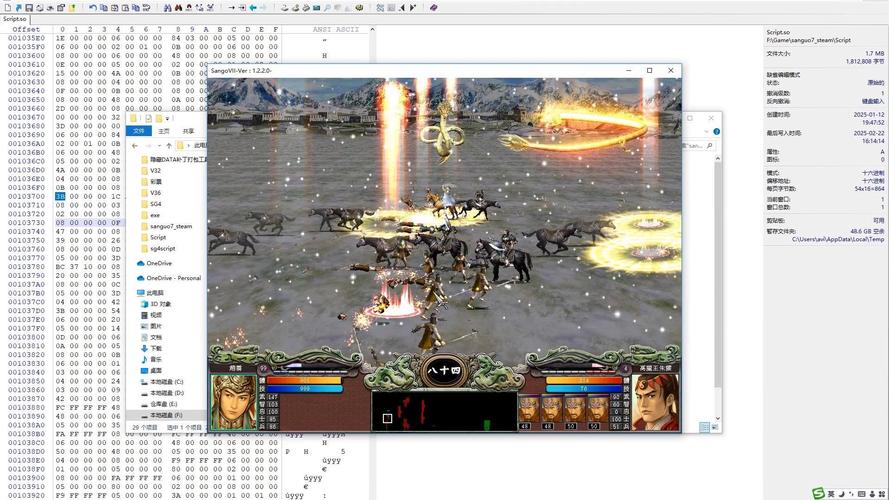Click the purple icon at the toolbar's end

[433, 8]
